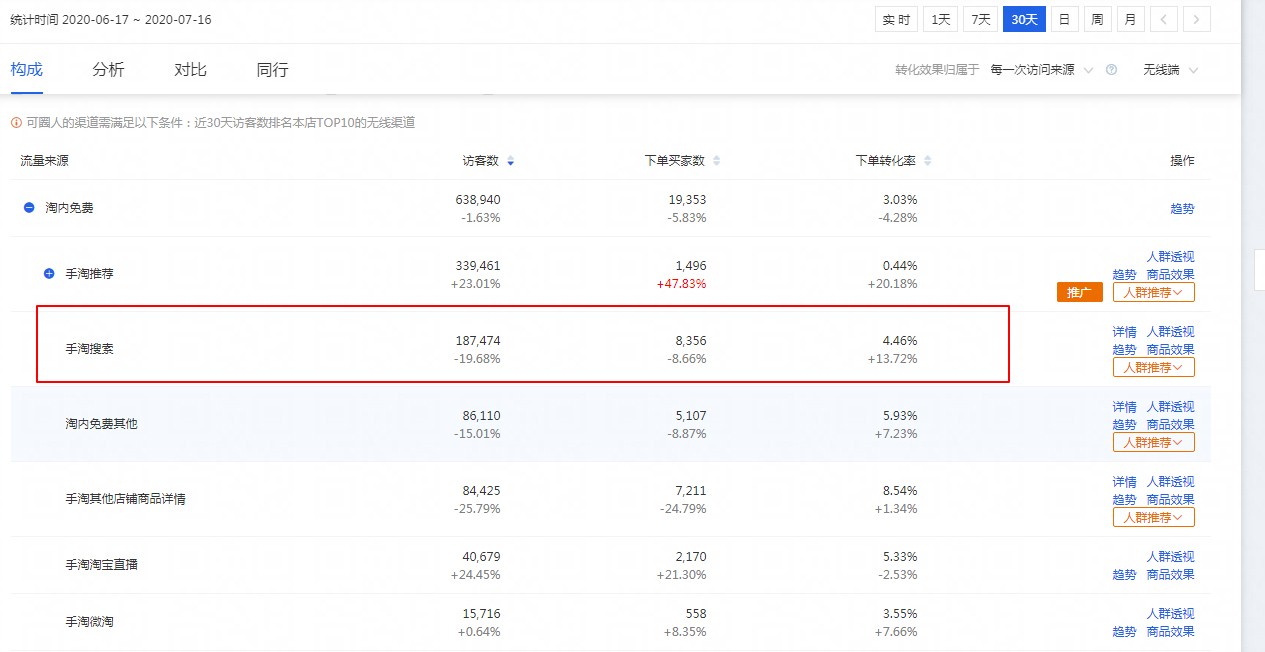Switch to 日 granularity
1265x652 pixels.
click(1064, 19)
